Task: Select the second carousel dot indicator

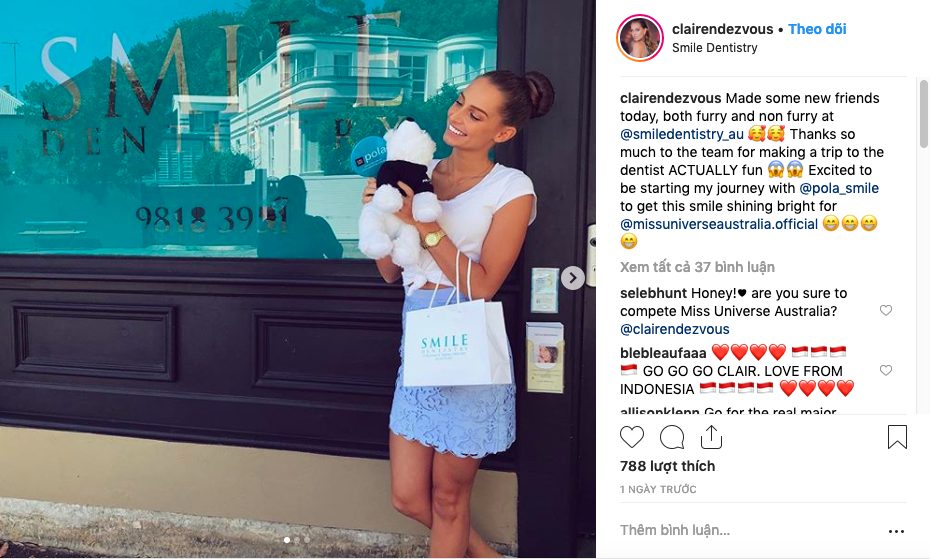Action: pyautogui.click(x=297, y=540)
